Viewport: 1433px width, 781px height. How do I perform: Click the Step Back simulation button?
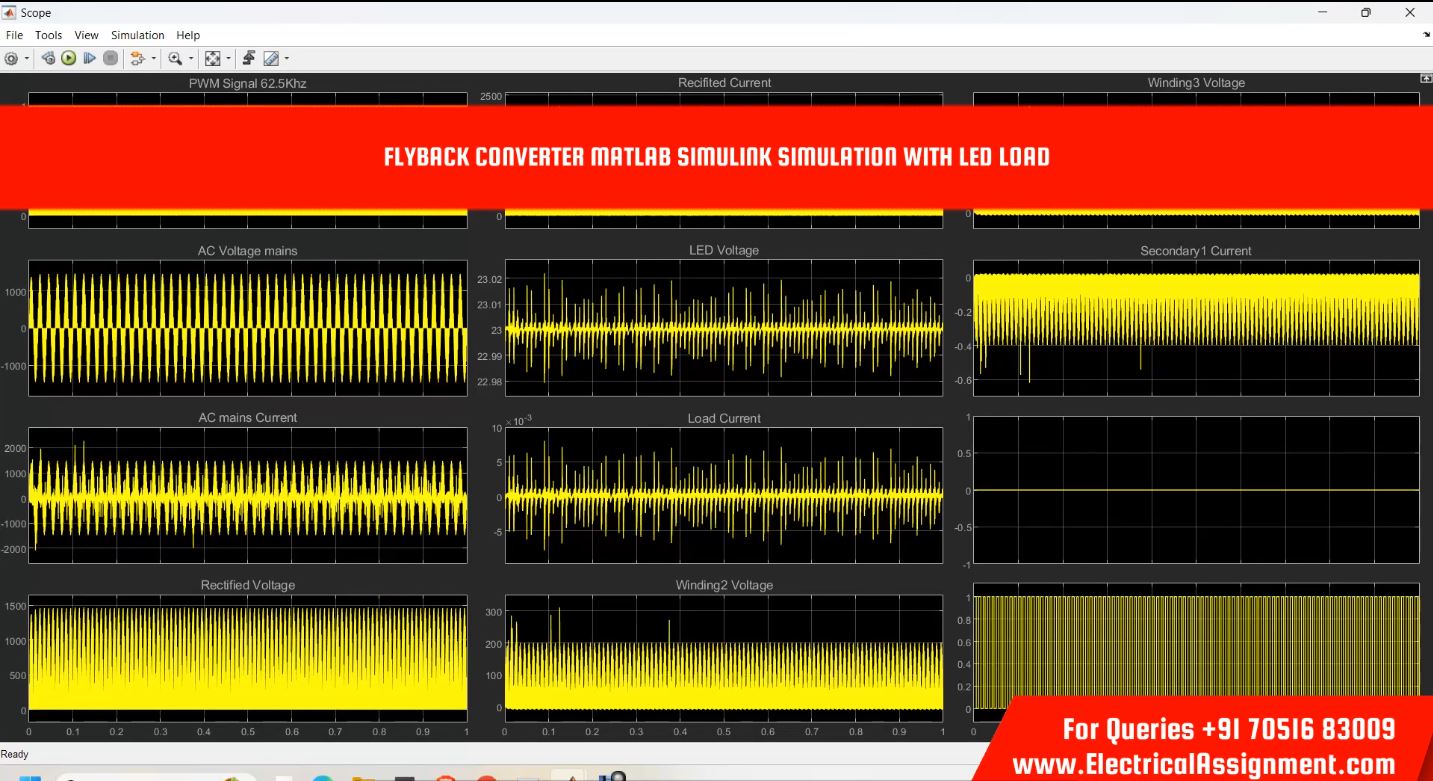pyautogui.click(x=48, y=59)
